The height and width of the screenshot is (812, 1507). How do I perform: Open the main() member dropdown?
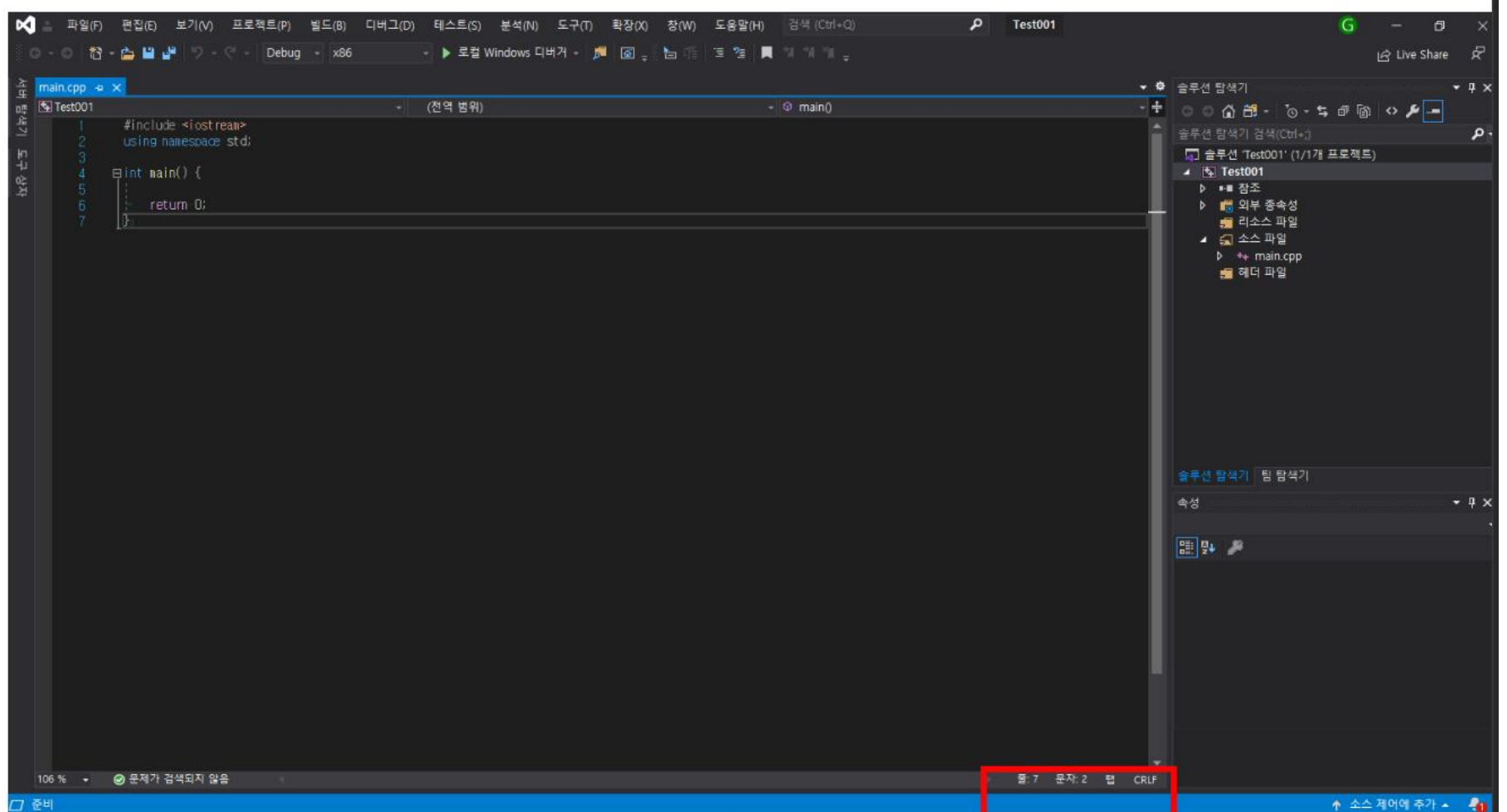click(962, 107)
